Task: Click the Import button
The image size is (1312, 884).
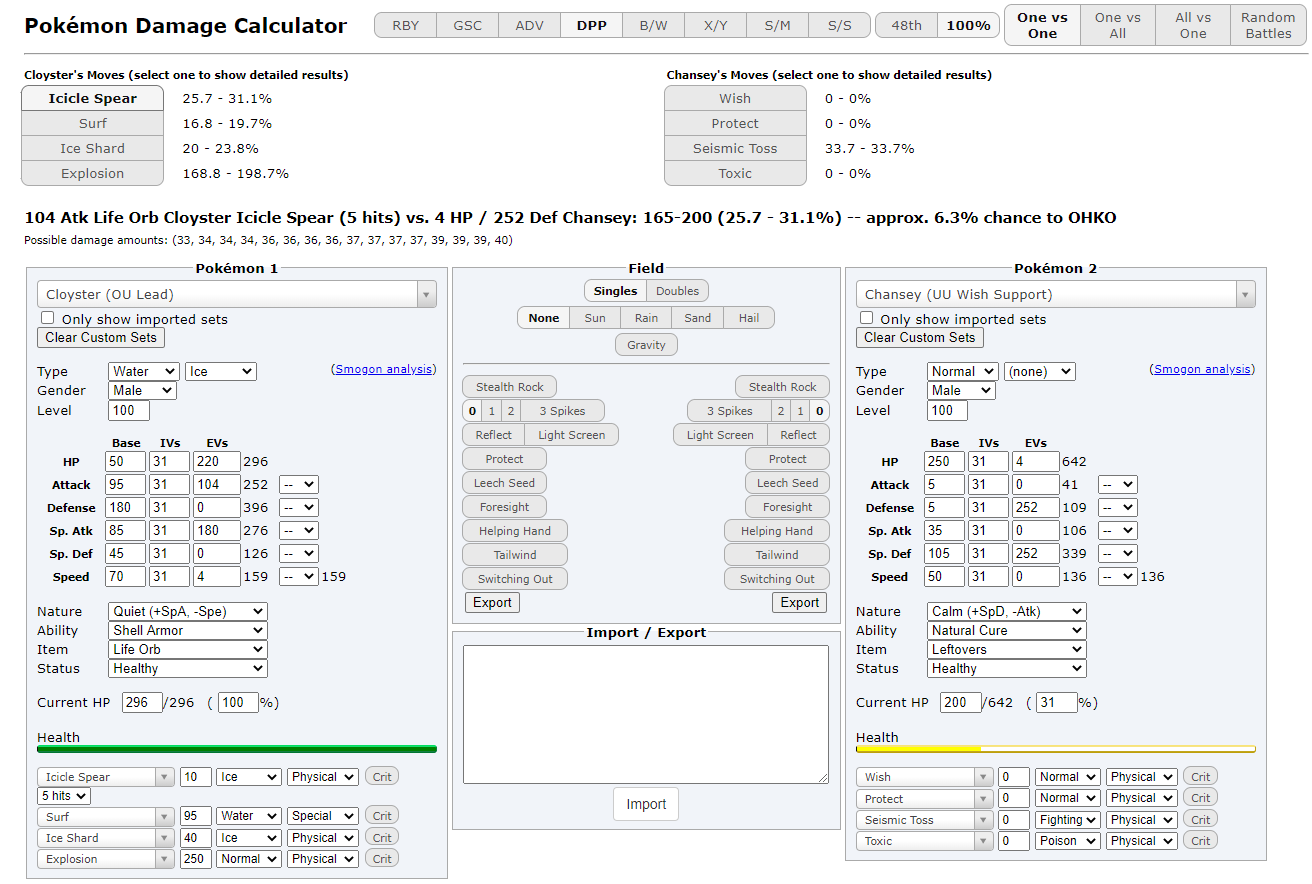Action: (x=646, y=804)
